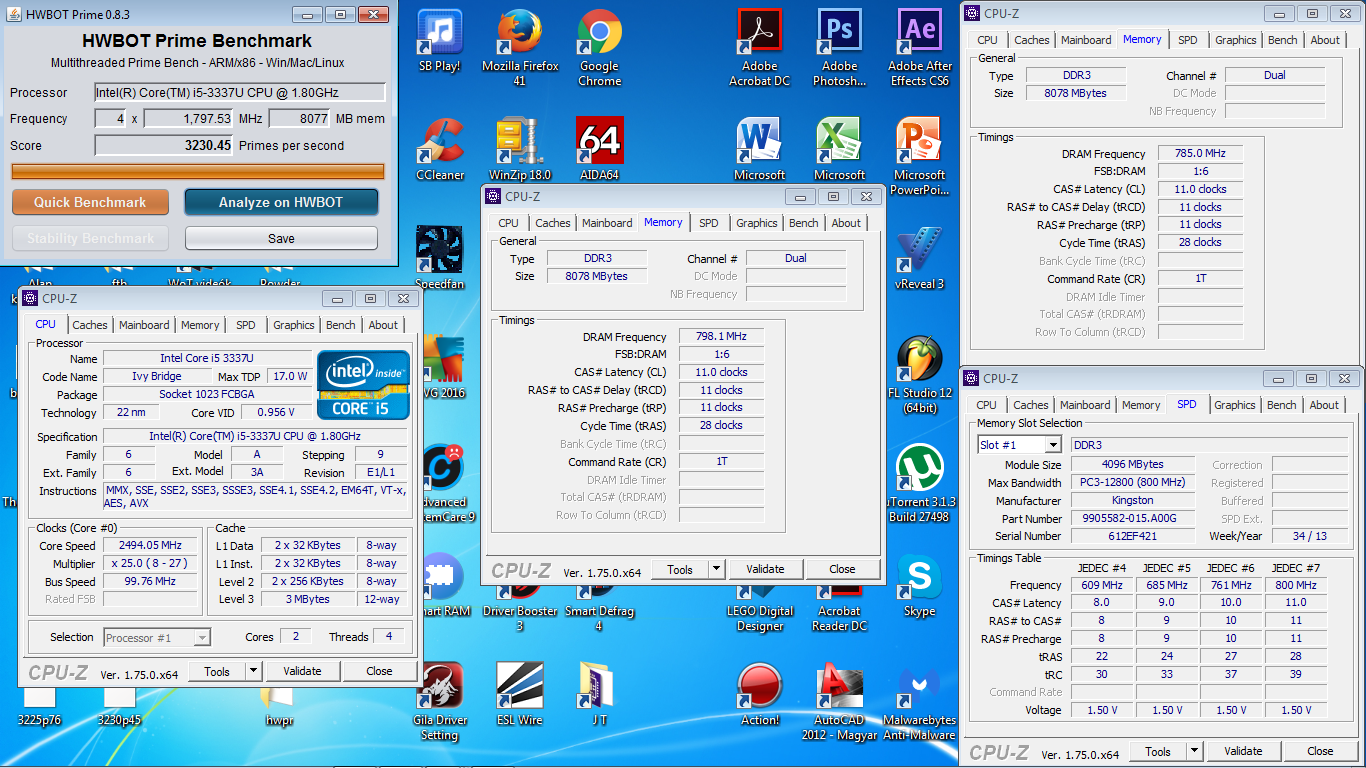The image size is (1366, 768).
Task: Click the Max Bandwidth PC3-12800 value
Action: click(x=1133, y=482)
